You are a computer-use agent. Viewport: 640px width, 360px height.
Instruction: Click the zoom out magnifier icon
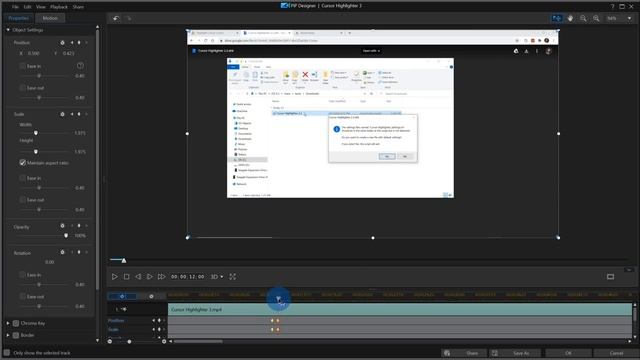[x=583, y=18]
